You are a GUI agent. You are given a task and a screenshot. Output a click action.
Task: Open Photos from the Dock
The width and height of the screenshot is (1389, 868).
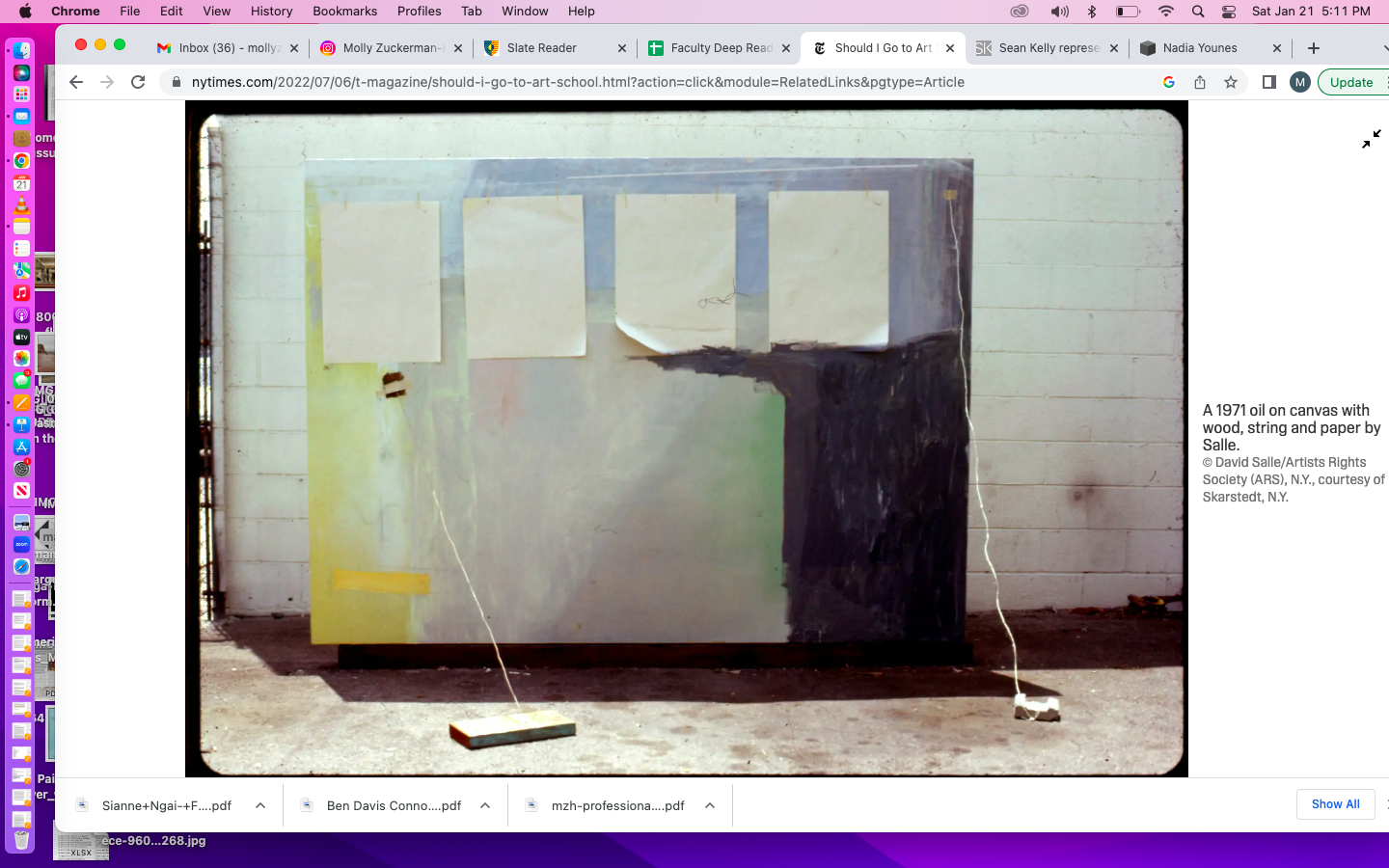click(x=21, y=358)
